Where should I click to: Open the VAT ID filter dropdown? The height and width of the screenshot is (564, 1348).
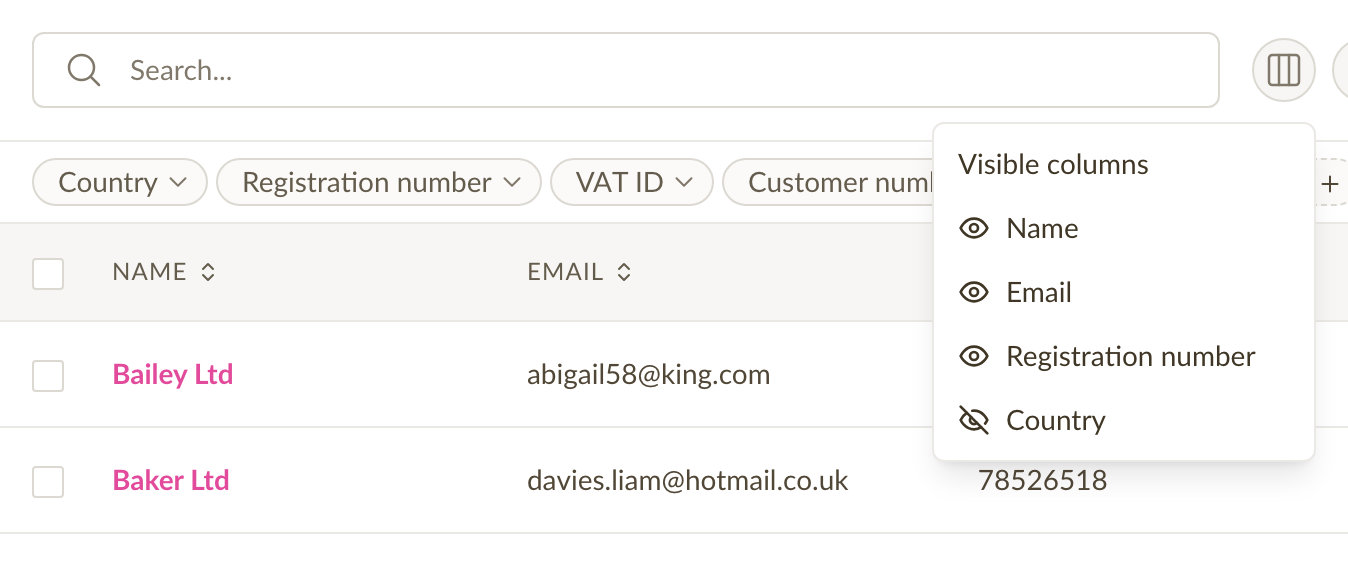tap(632, 183)
